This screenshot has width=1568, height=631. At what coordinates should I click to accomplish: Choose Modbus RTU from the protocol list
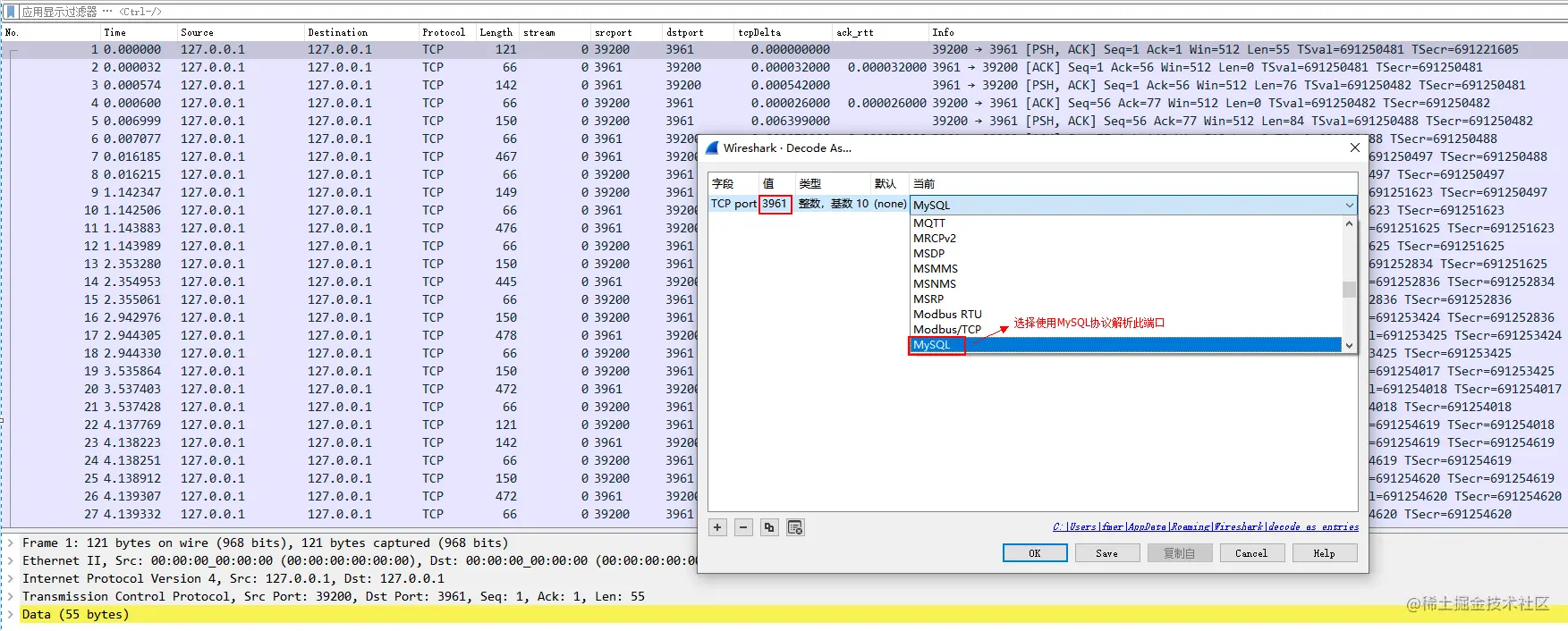1126,315
